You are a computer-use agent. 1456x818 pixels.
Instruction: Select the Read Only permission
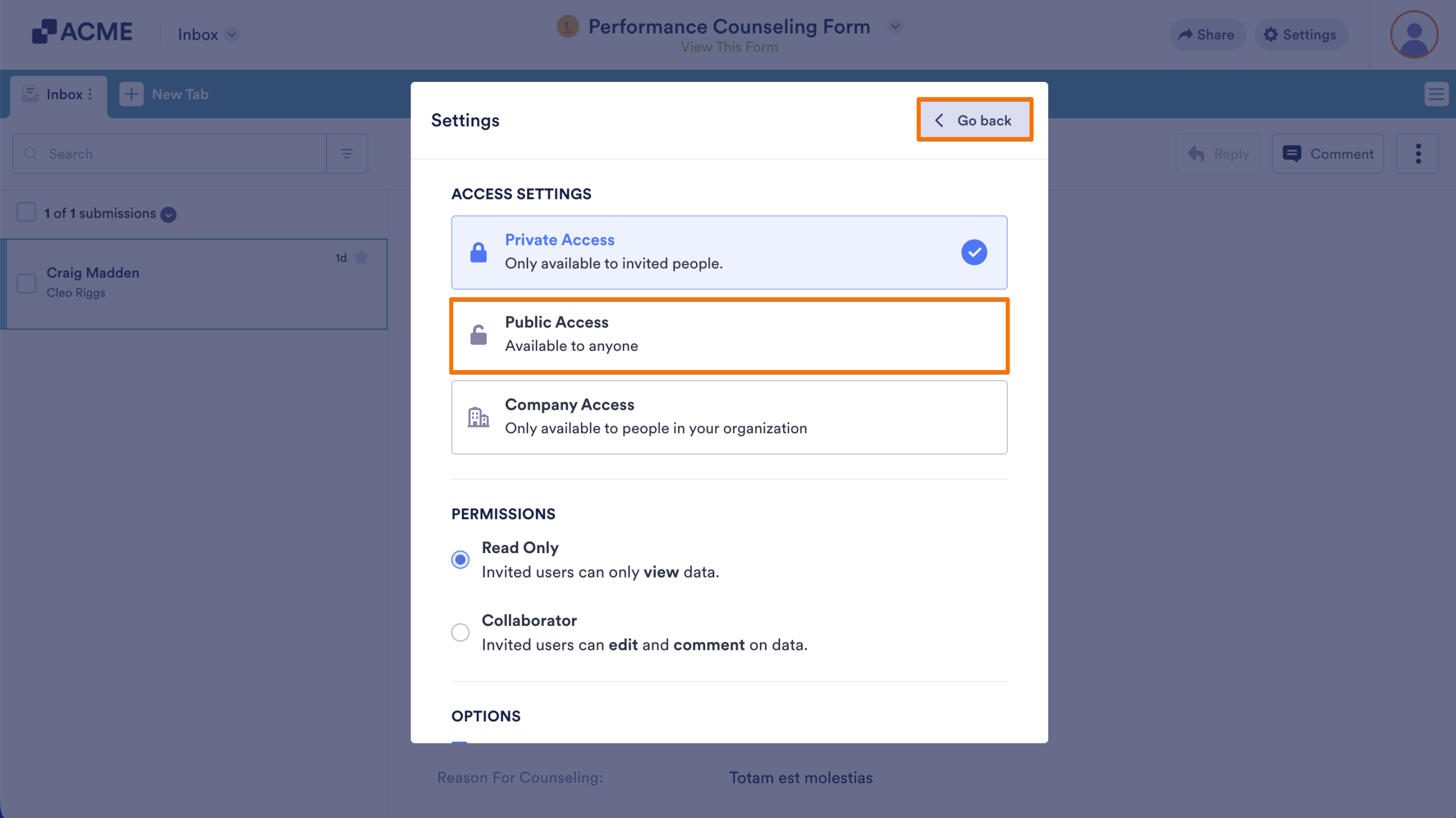click(460, 559)
